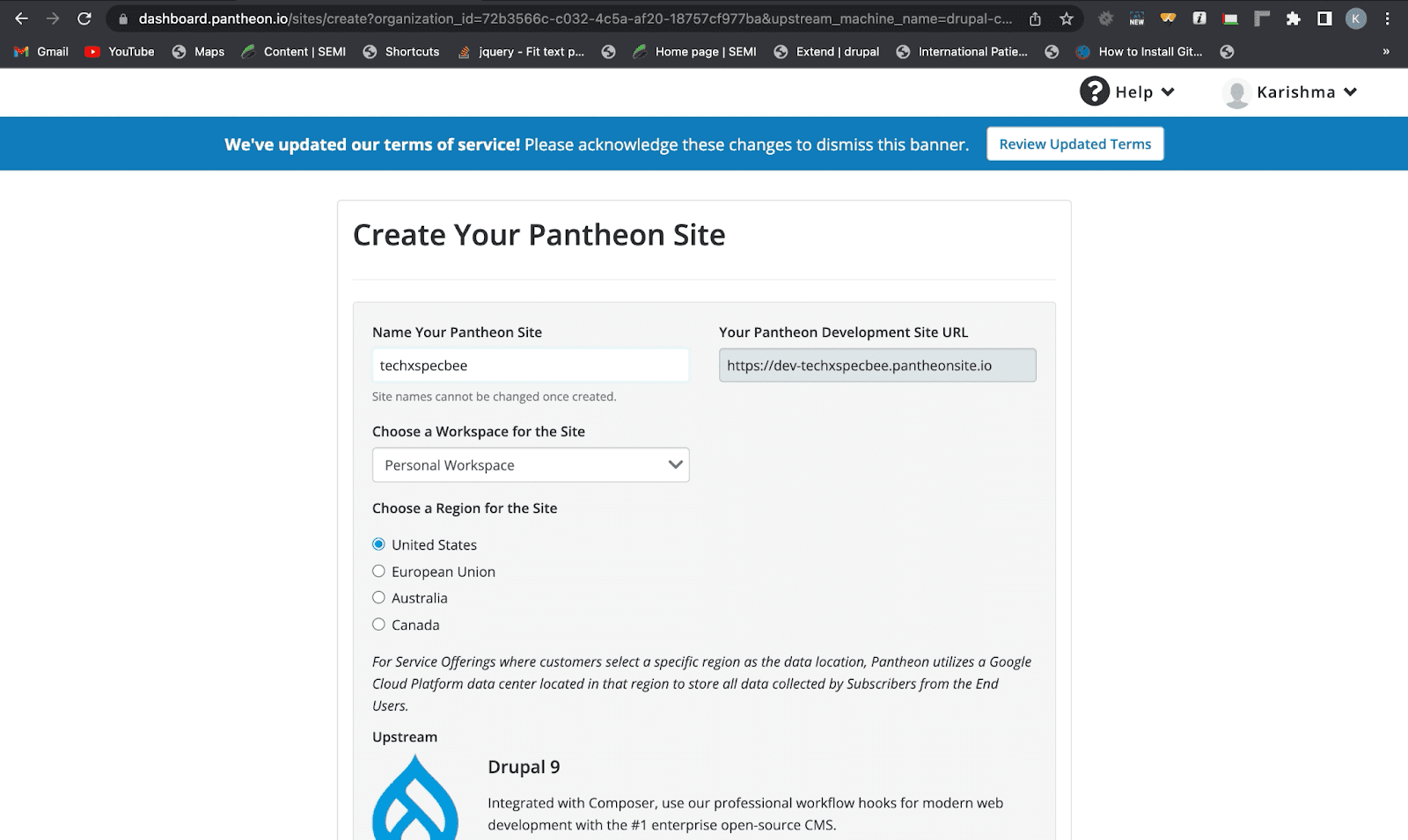Open the Maps bookmark
Viewport: 1408px width, 840px height.
[x=198, y=52]
